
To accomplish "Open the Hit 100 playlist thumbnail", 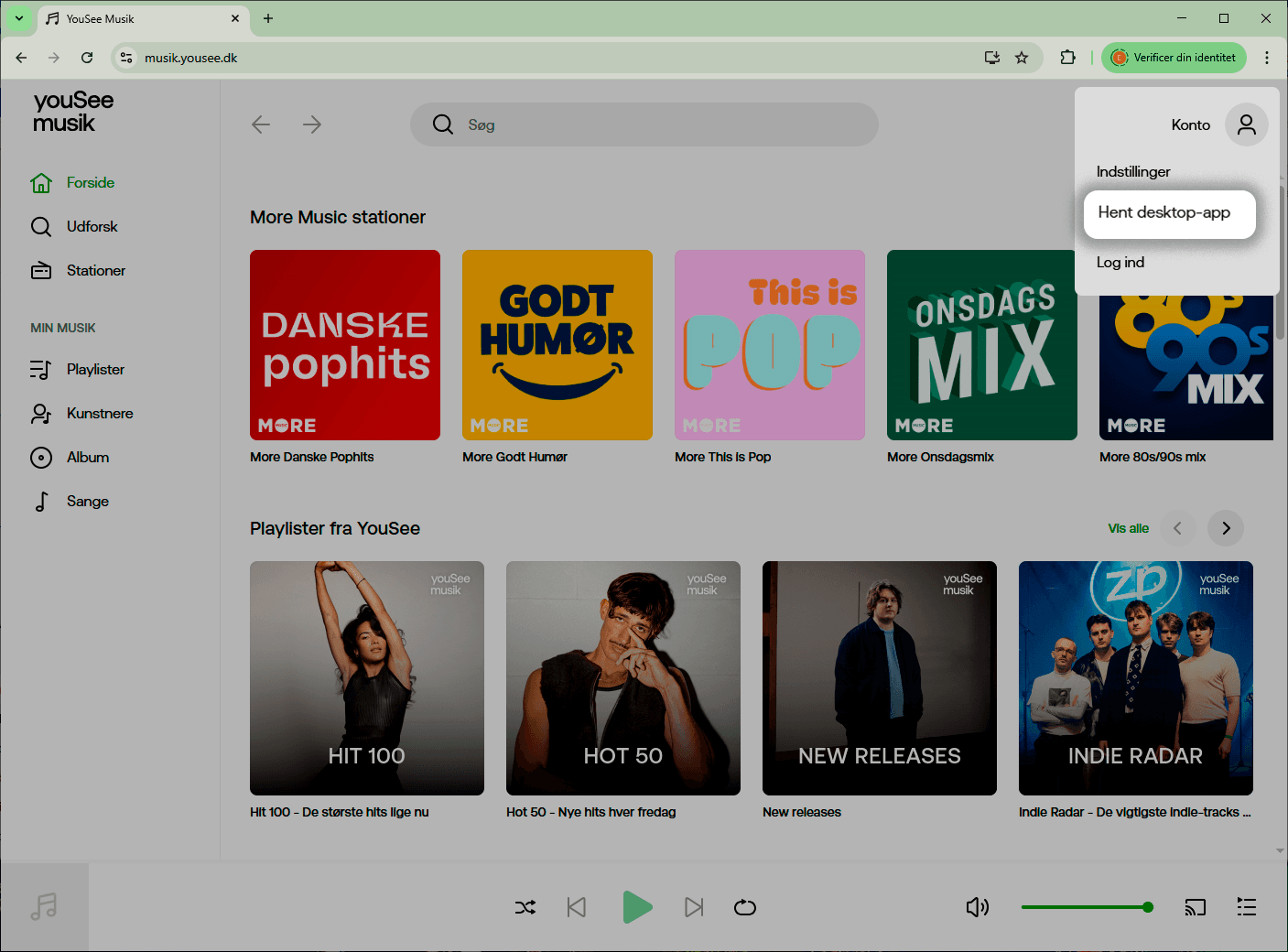I will 366,677.
